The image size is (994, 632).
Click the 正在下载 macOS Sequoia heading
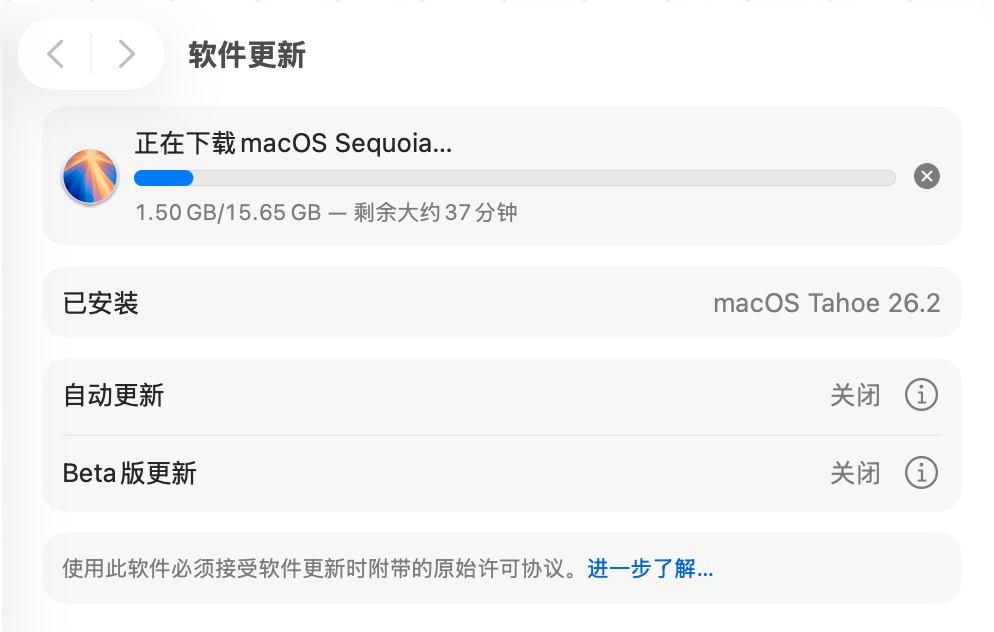294,144
